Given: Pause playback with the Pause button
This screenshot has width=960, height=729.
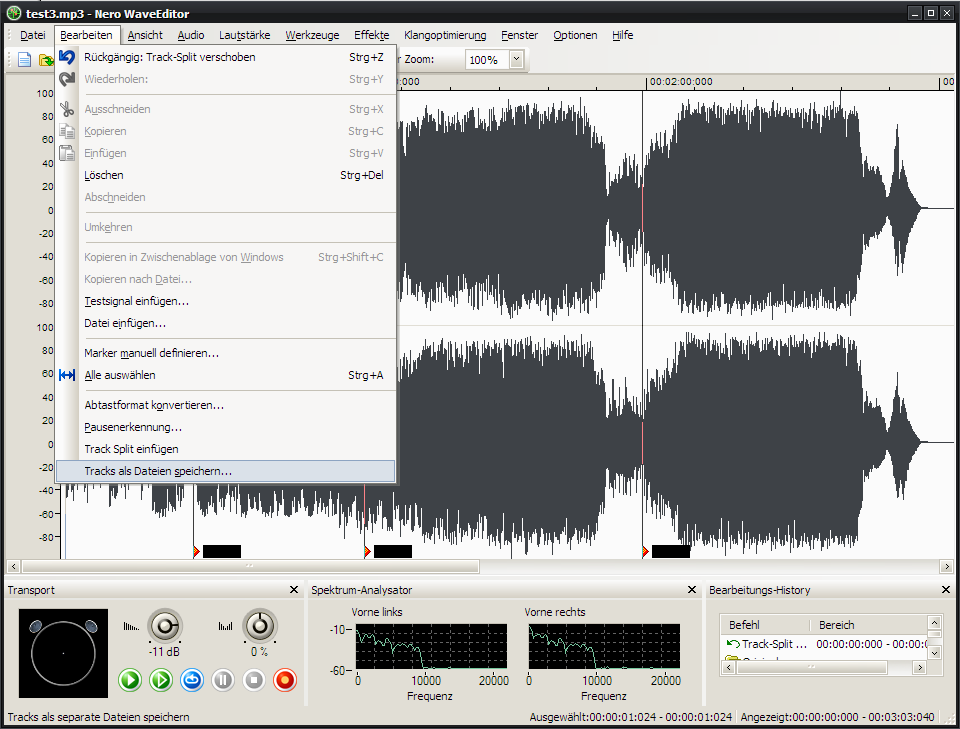Looking at the screenshot, I should tap(223, 680).
